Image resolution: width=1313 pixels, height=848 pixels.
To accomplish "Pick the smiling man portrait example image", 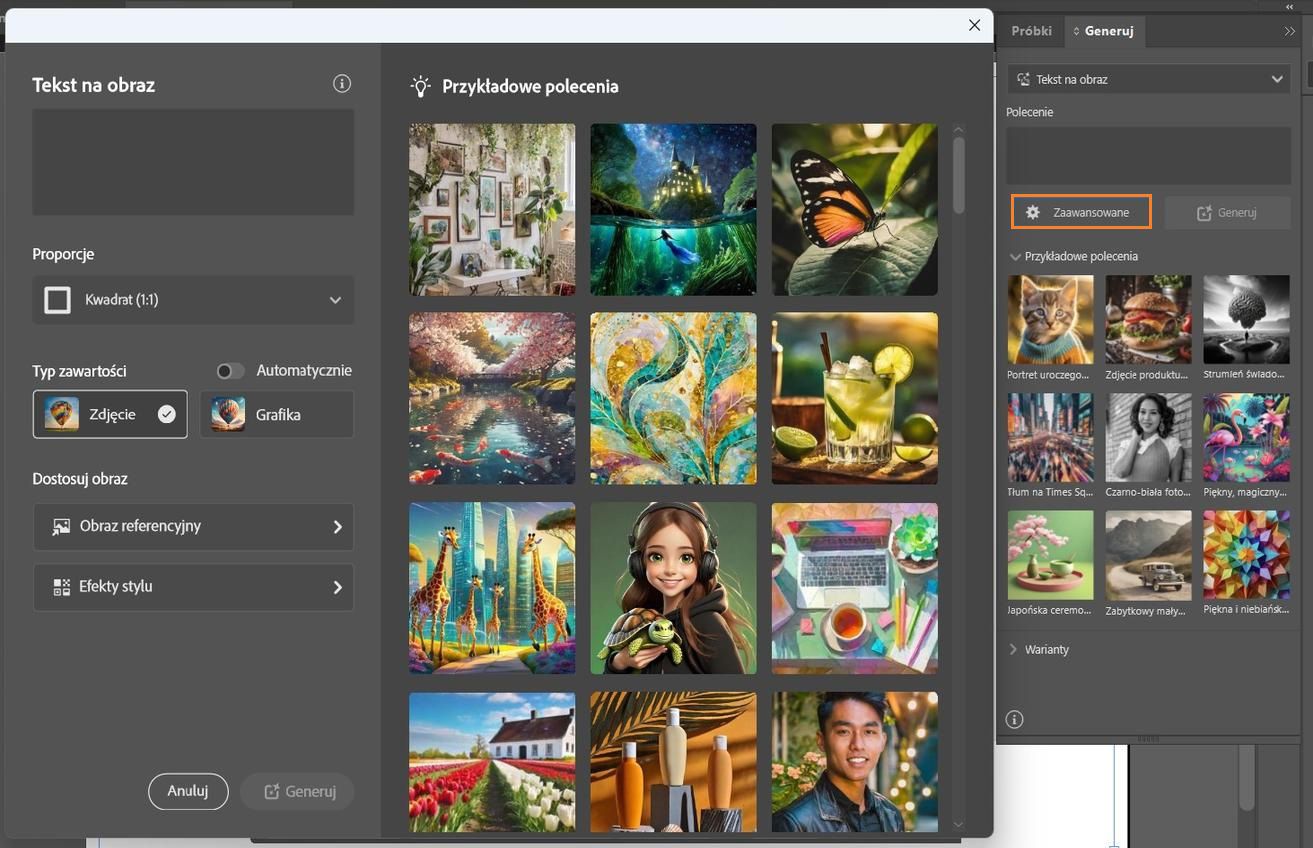I will (x=855, y=762).
